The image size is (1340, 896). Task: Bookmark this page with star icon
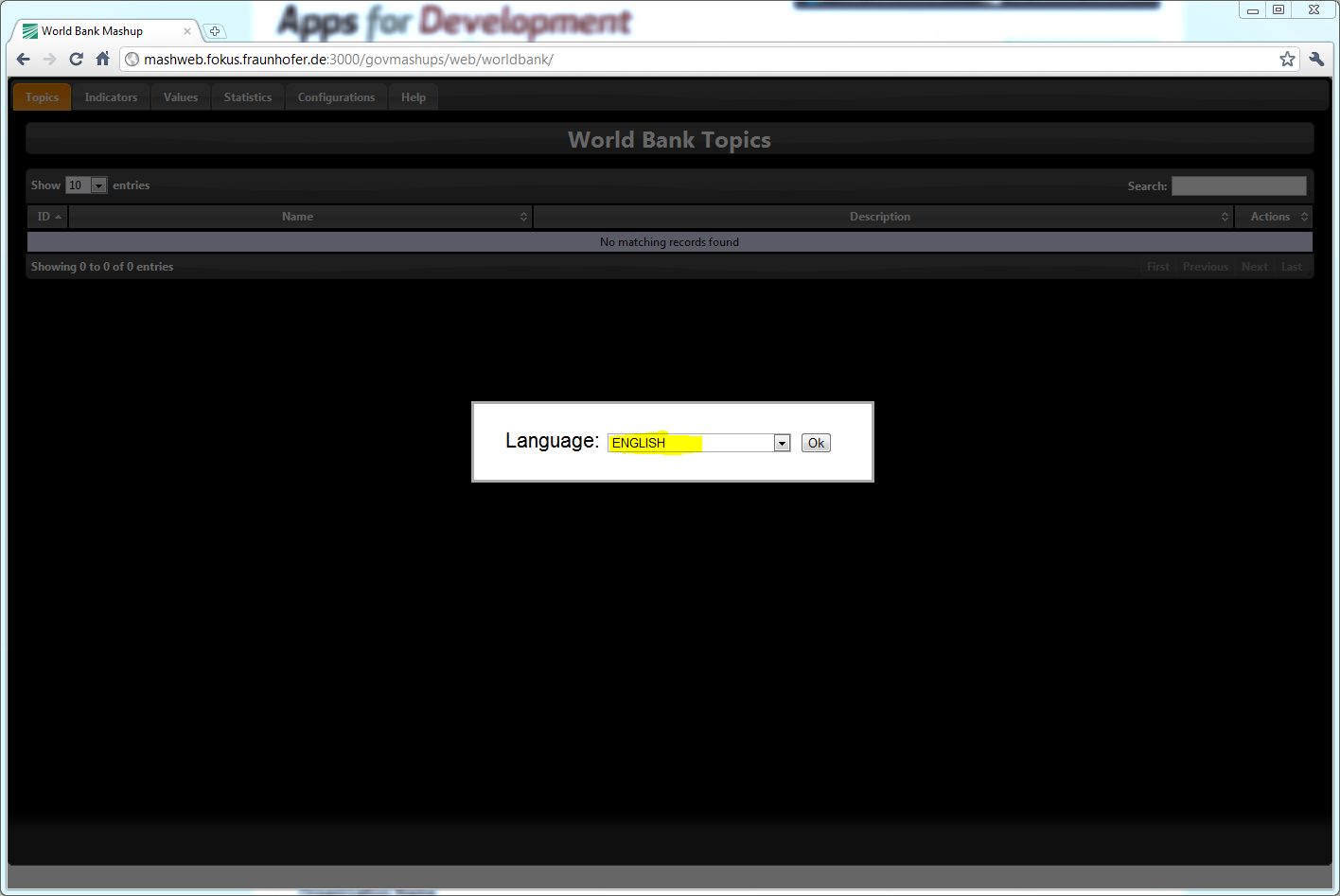pos(1287,60)
